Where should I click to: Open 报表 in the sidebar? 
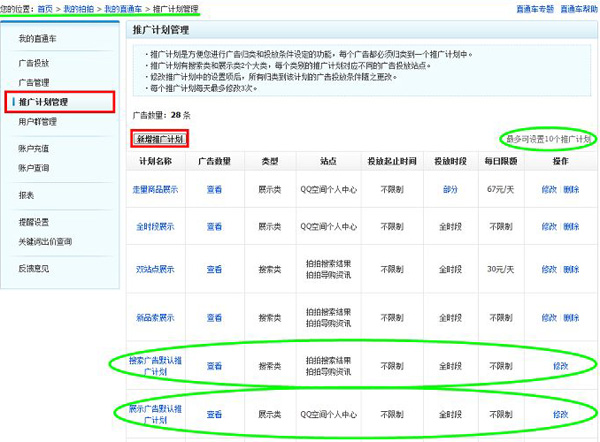point(26,195)
